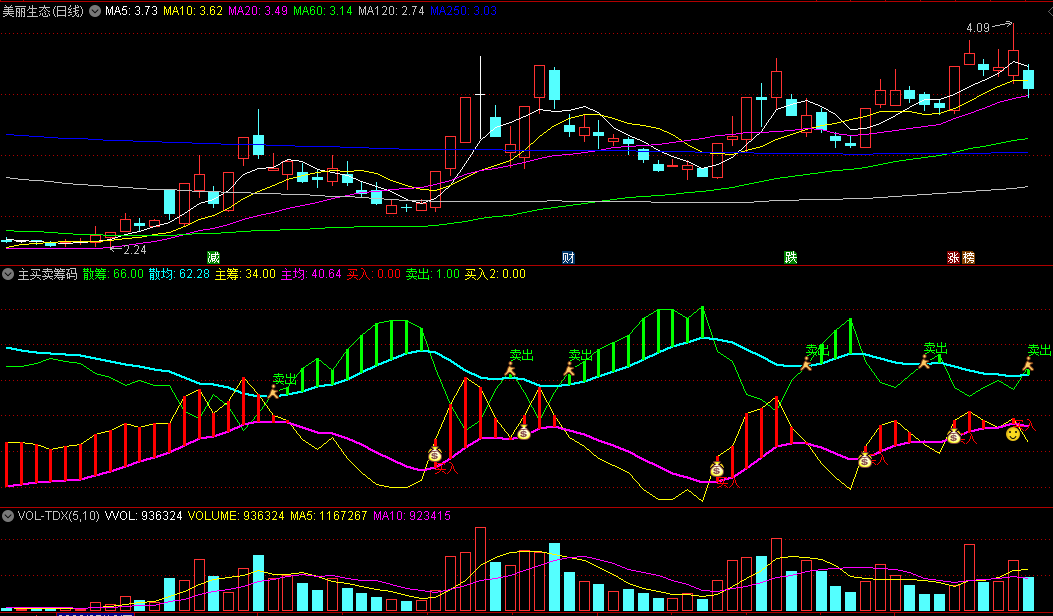Viewport: 1053px width, 616px height.
Task: Select the 主均: 40.64 value
Action: [311, 274]
